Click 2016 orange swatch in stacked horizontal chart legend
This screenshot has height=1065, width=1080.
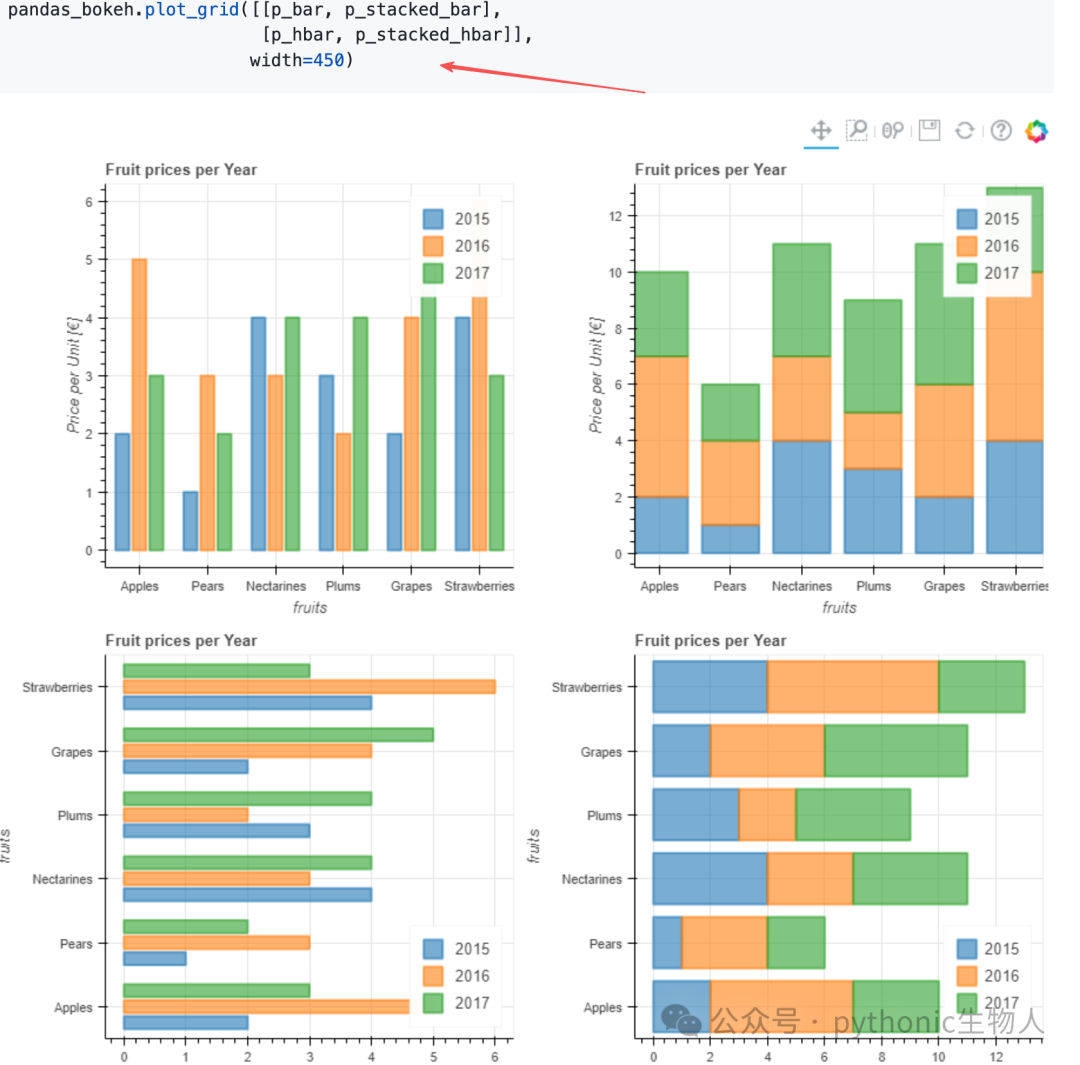967,975
